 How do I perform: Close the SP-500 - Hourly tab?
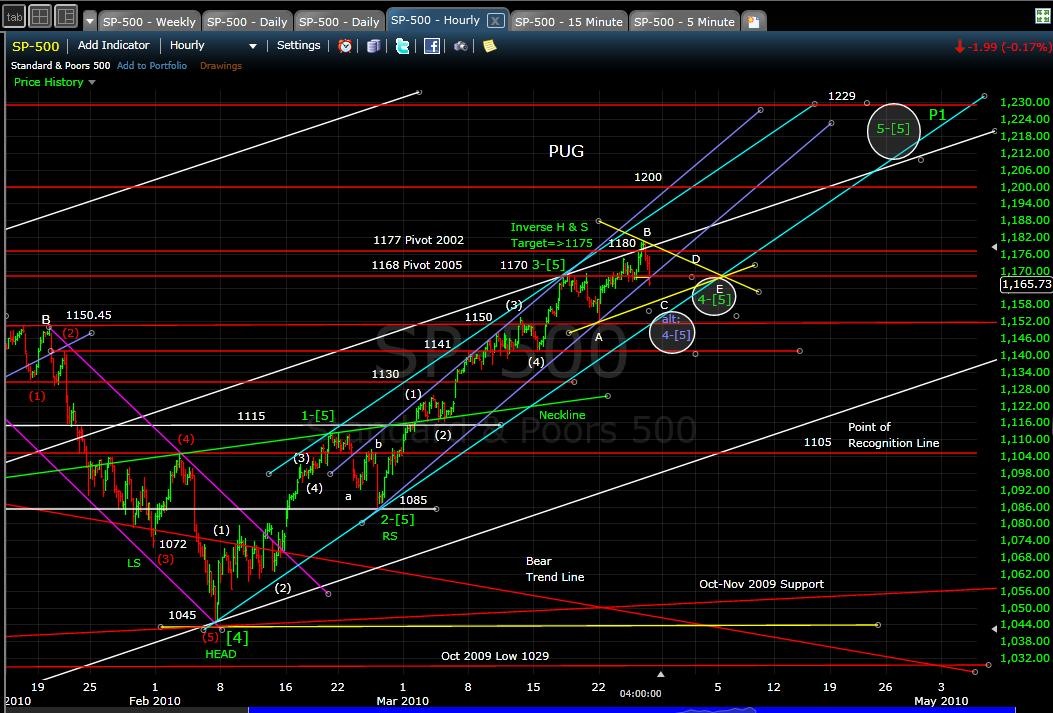point(496,21)
